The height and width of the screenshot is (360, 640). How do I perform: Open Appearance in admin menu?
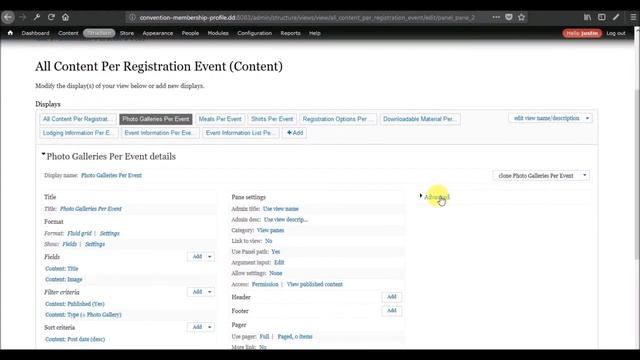[x=158, y=33]
